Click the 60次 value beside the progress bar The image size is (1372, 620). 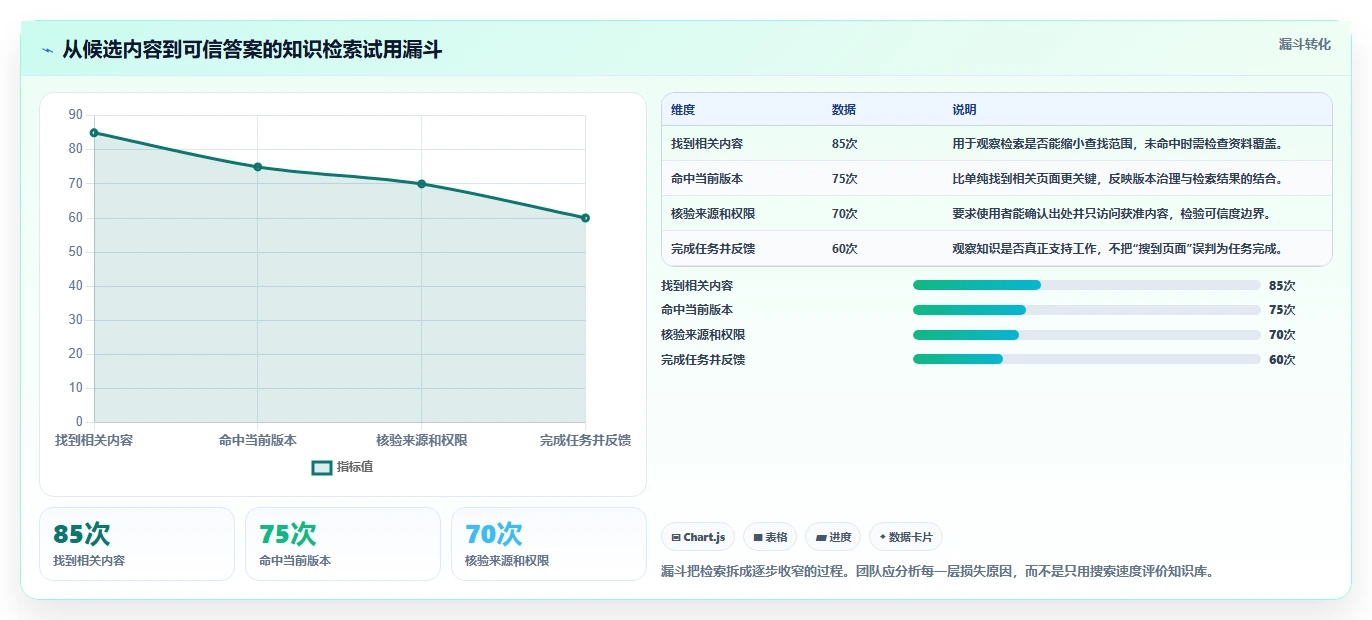pos(1282,360)
